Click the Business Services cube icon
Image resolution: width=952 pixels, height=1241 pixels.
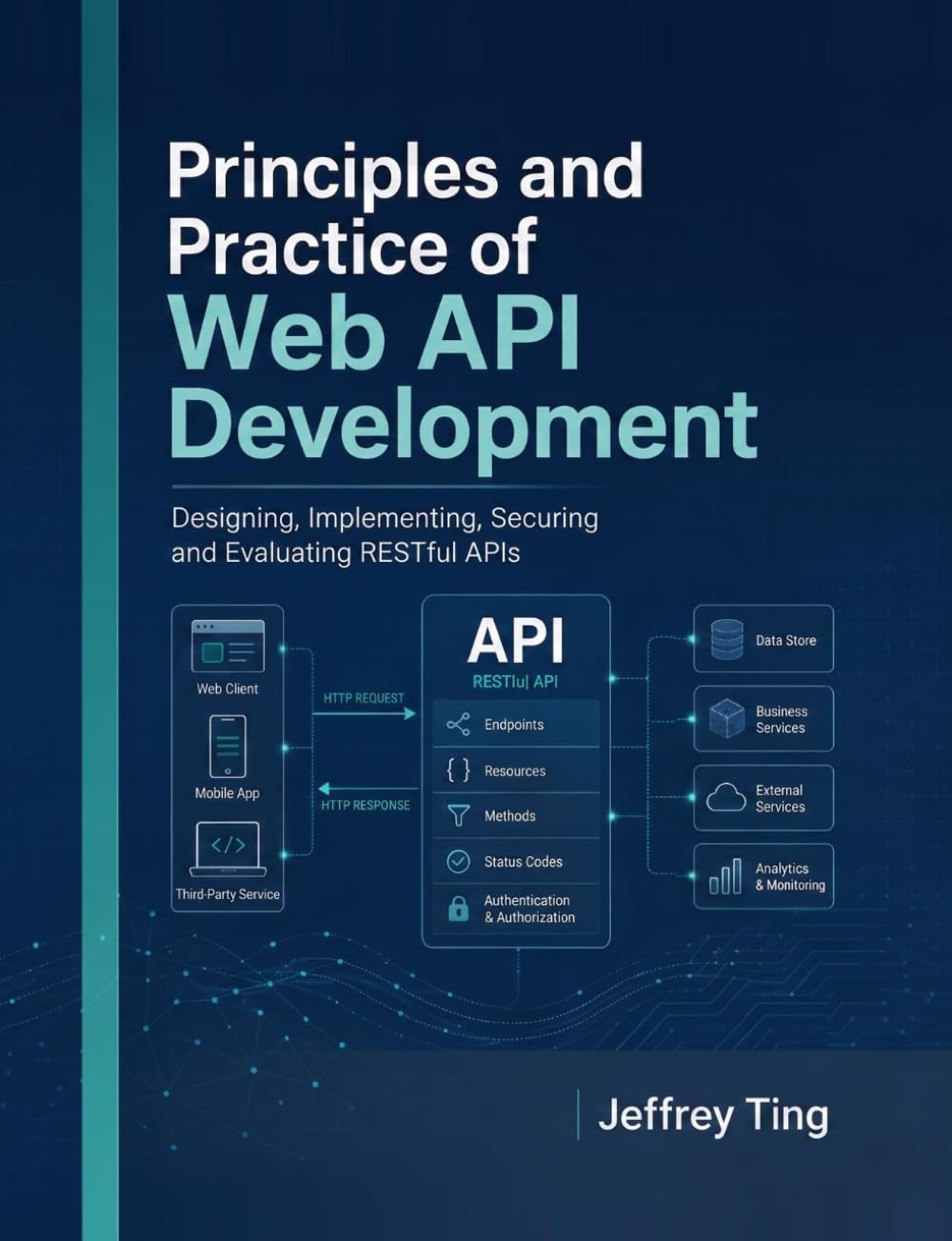click(x=726, y=719)
